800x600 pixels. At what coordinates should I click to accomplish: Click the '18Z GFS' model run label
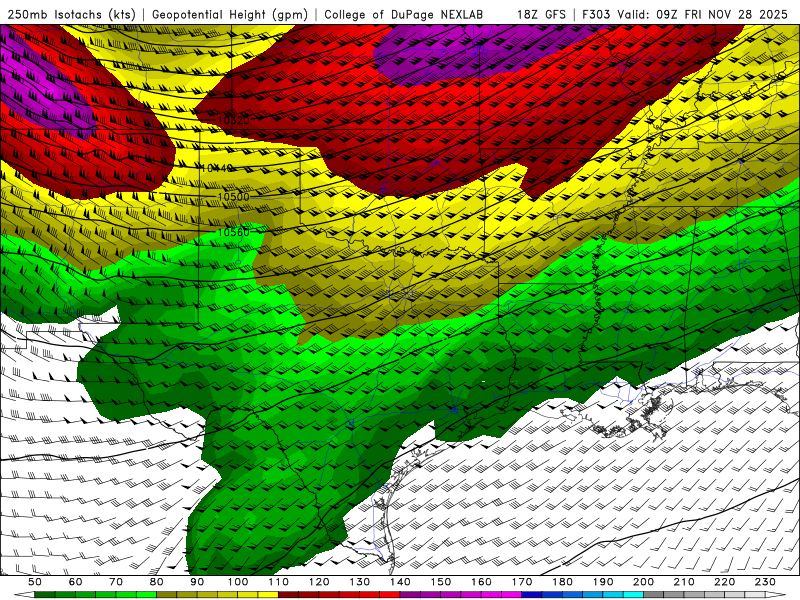point(541,15)
